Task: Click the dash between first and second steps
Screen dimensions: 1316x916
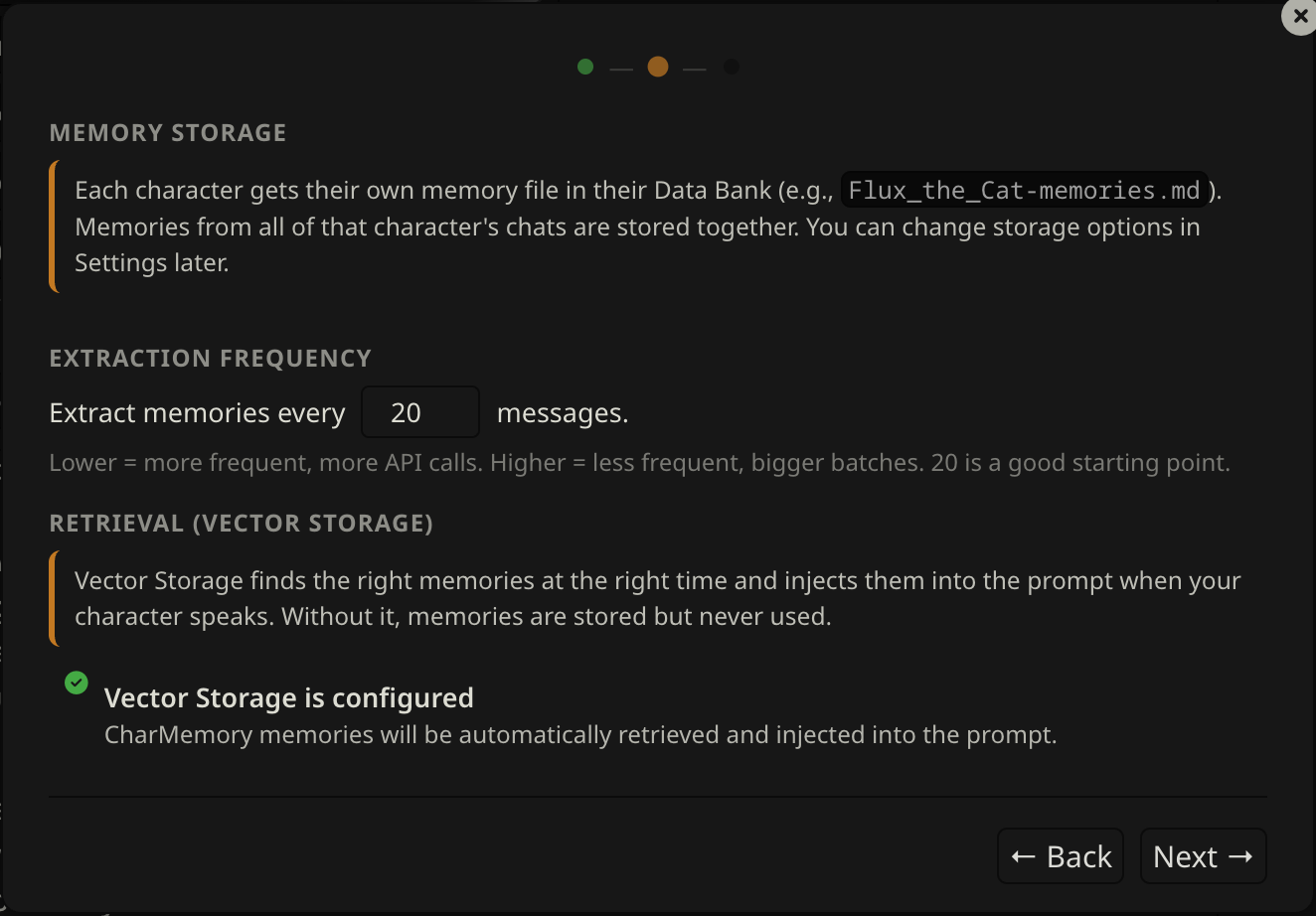Action: click(621, 69)
